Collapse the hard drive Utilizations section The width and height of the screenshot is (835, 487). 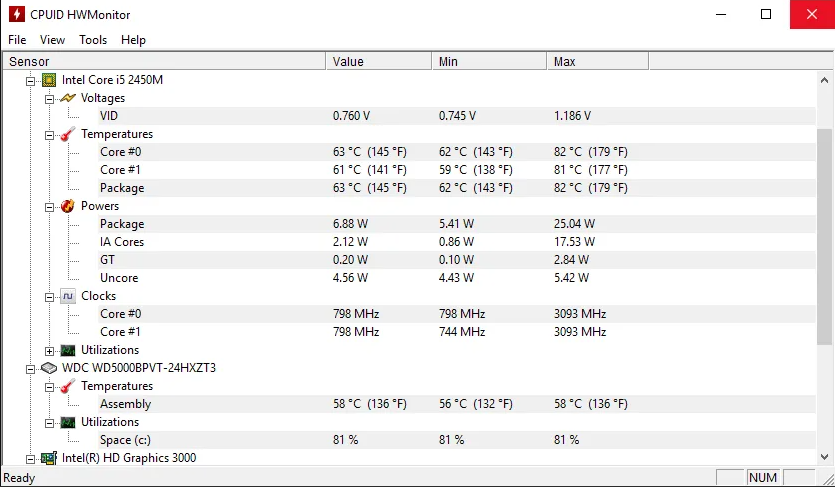[x=50, y=423]
